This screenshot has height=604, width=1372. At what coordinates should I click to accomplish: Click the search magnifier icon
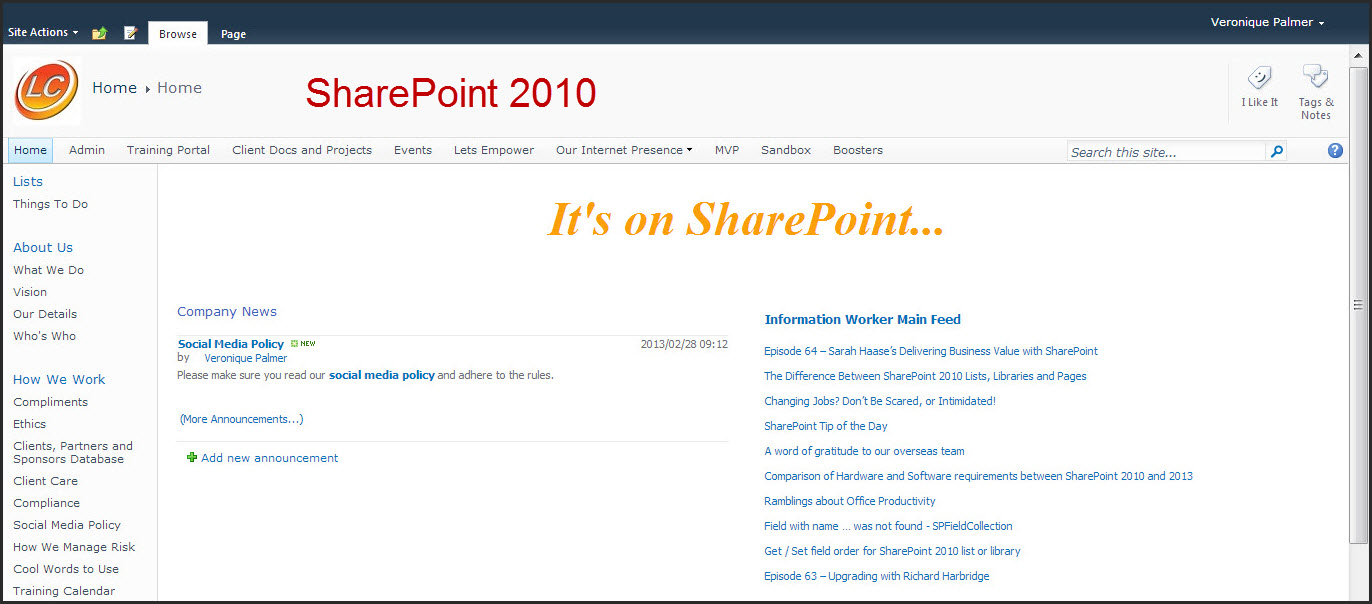coord(1276,152)
